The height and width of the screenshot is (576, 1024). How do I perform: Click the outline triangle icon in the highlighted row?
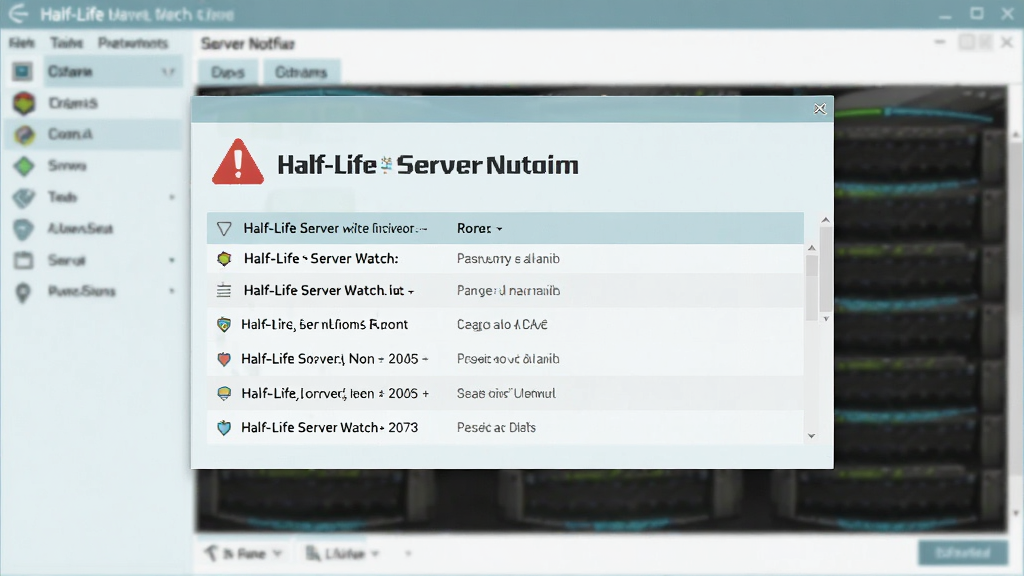(x=224, y=229)
